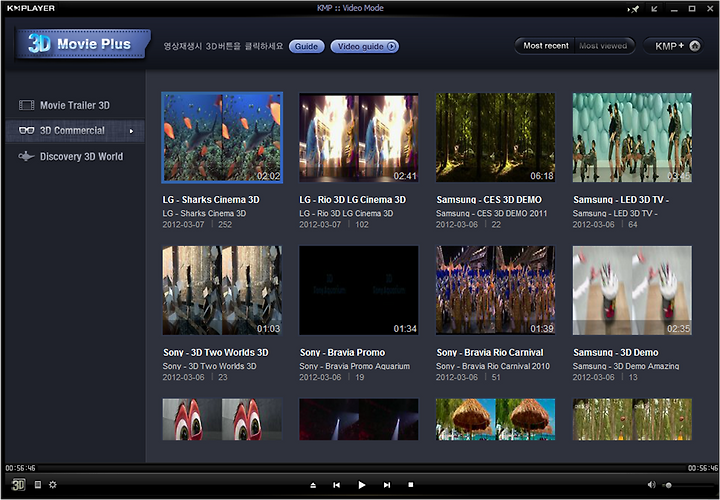Image resolution: width=720 pixels, height=500 pixels.
Task: Sort by Most viewed
Action: coord(603,46)
